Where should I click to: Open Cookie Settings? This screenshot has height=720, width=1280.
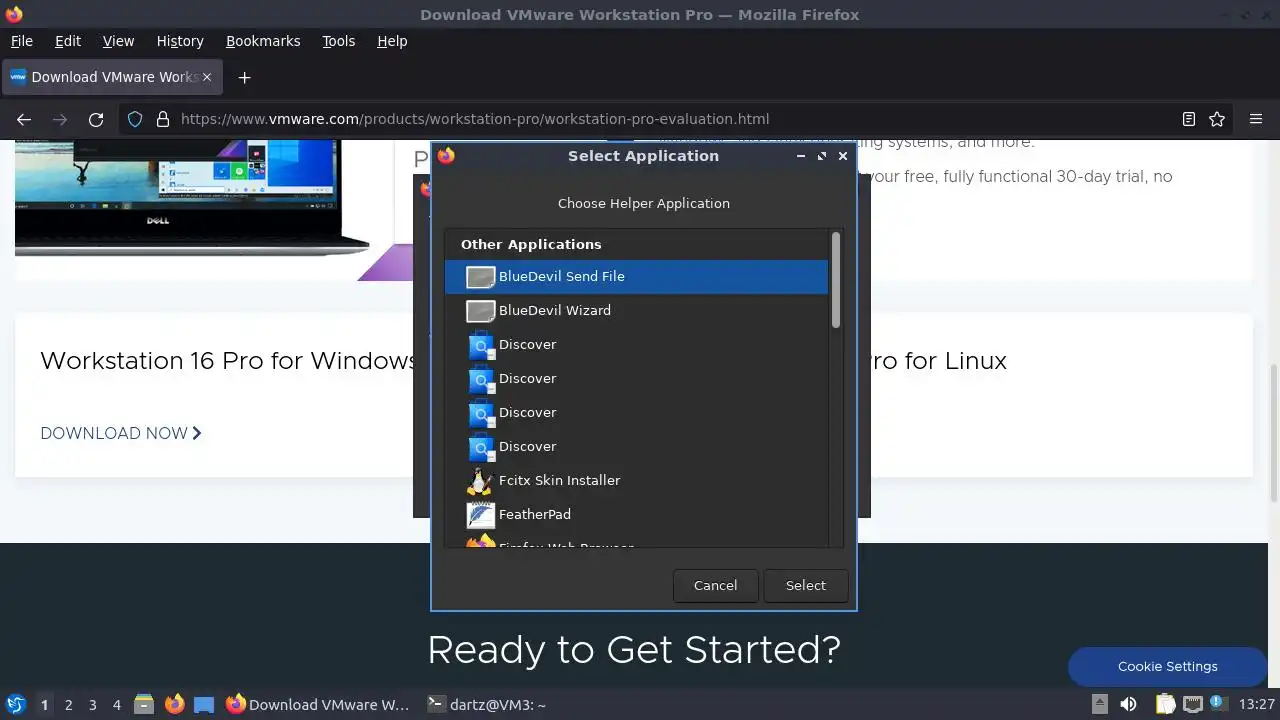coord(1168,666)
